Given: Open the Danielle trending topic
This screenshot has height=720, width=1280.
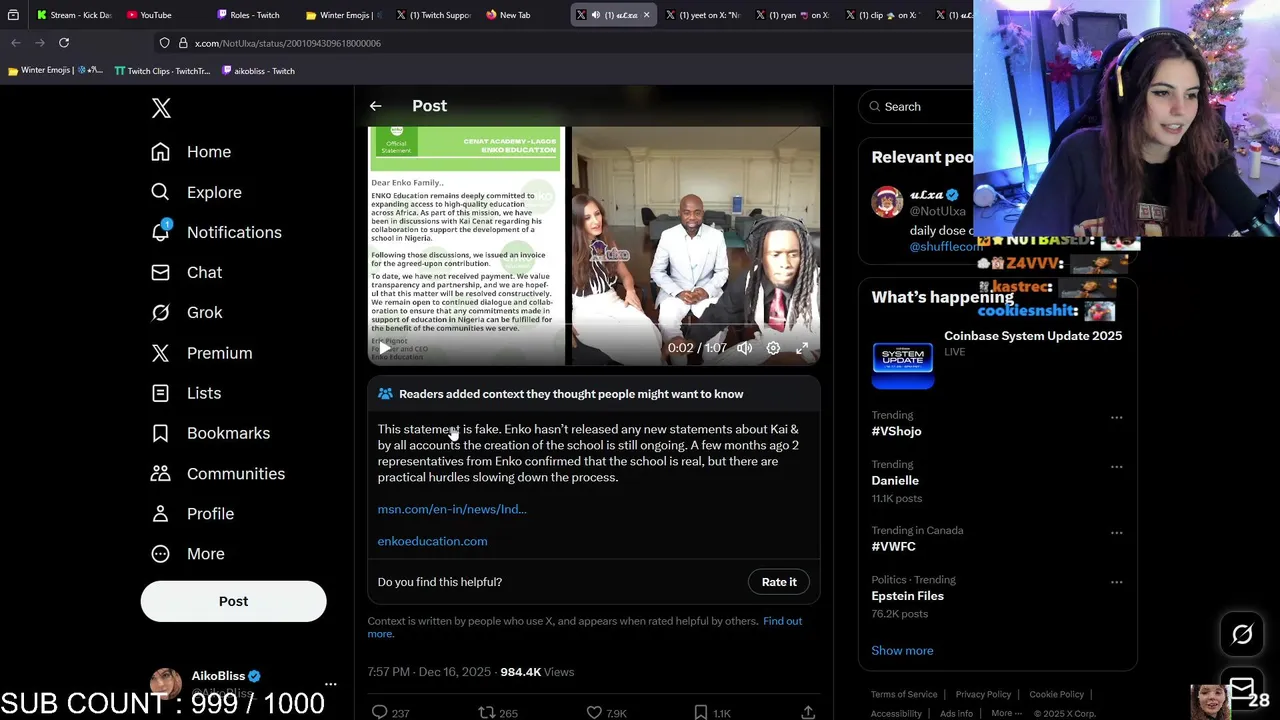Looking at the screenshot, I should click(894, 480).
